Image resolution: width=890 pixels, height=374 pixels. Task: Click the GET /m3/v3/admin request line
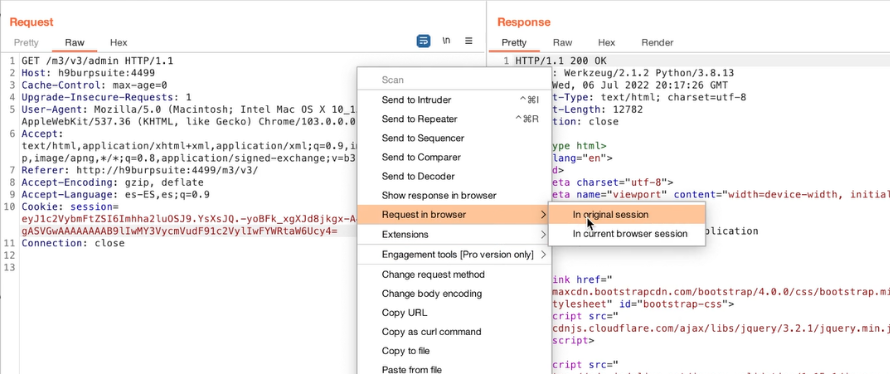tap(97, 61)
